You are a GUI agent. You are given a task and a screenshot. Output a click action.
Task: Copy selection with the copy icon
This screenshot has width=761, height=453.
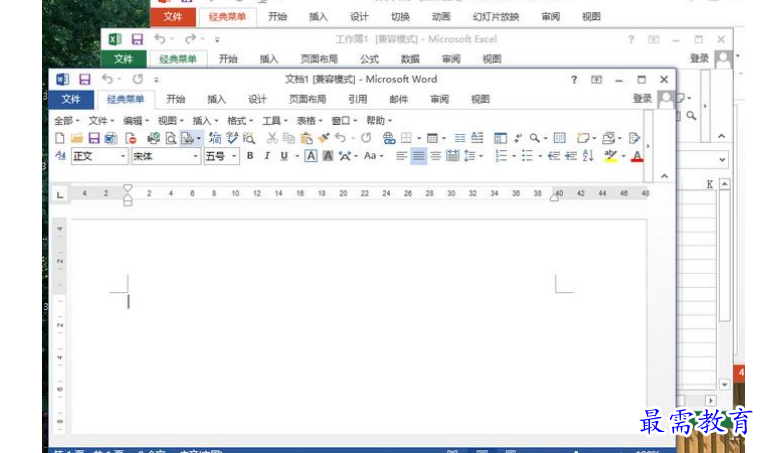pyautogui.click(x=289, y=138)
